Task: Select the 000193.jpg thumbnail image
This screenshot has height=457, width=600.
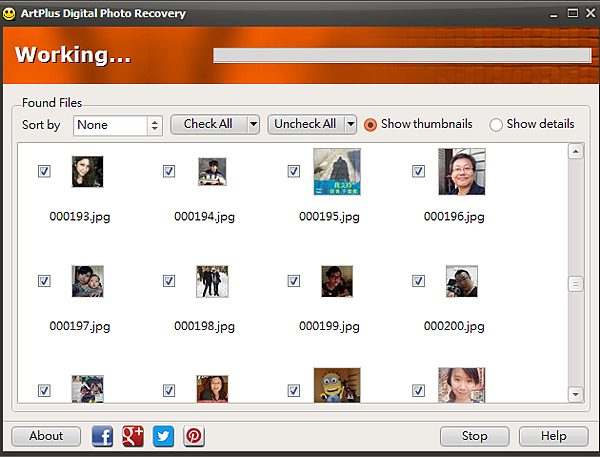Action: click(88, 171)
